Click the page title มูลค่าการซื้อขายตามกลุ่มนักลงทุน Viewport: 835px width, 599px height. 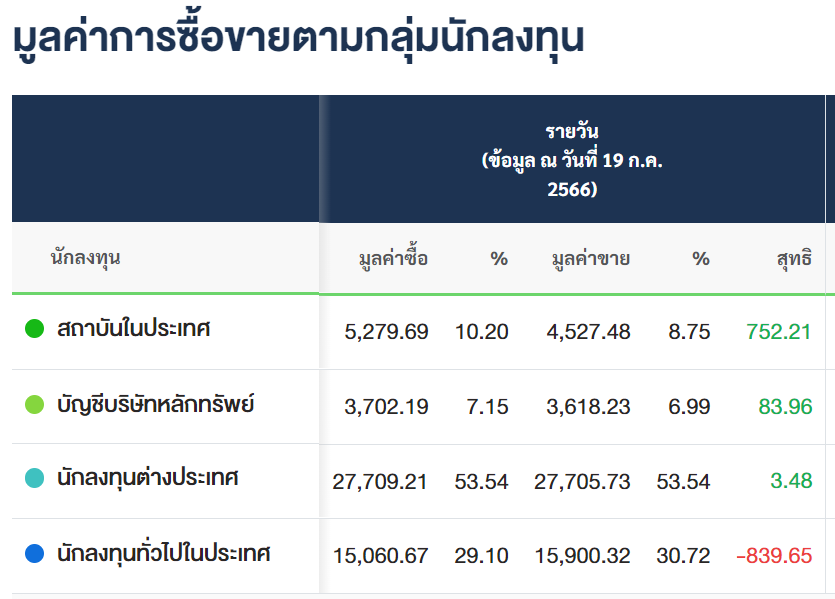tap(298, 41)
